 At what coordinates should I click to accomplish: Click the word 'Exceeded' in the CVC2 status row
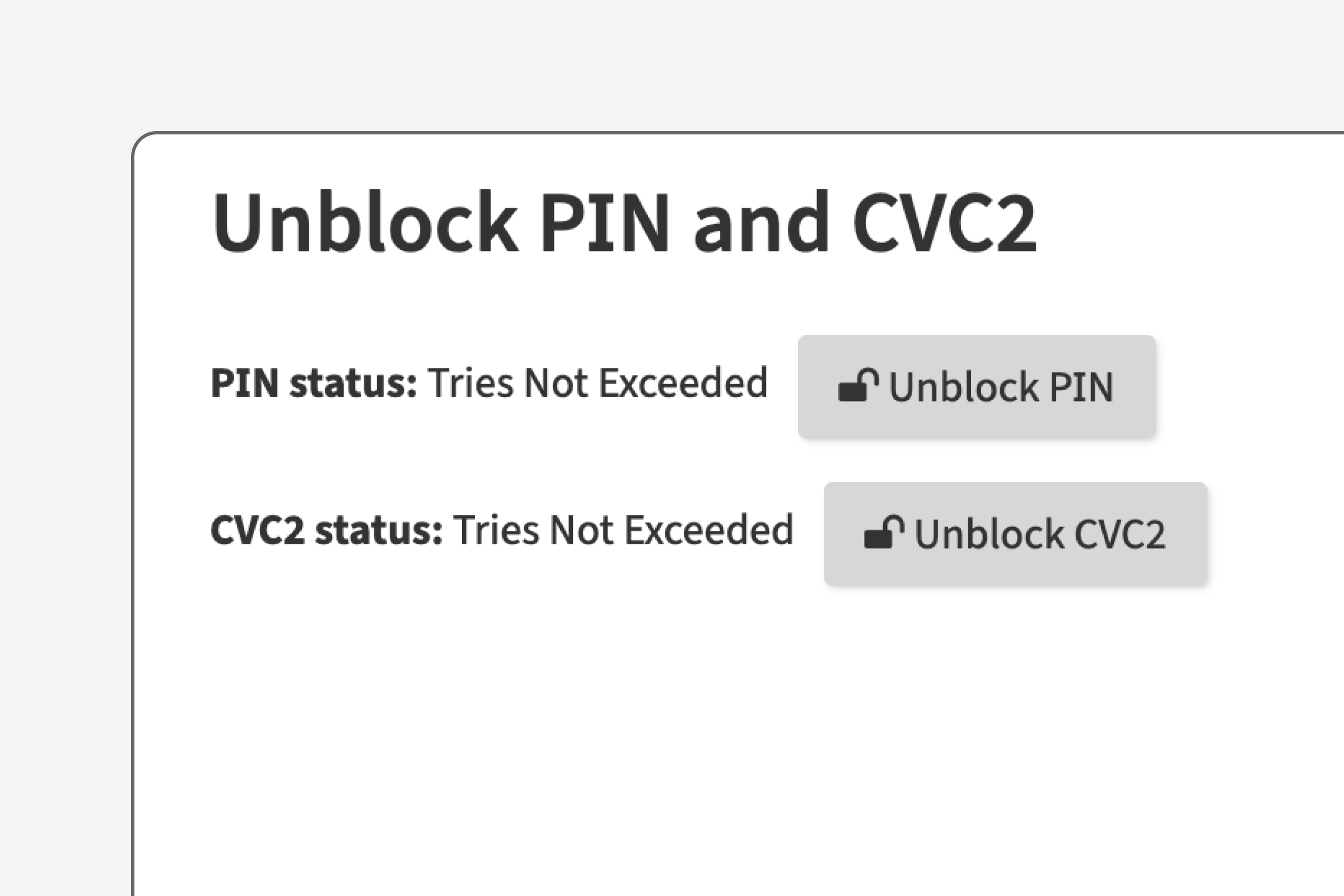pyautogui.click(x=708, y=530)
